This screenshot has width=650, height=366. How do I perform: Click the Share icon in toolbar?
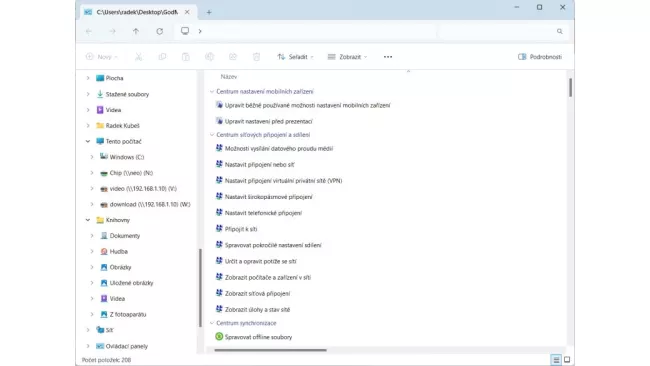233,57
